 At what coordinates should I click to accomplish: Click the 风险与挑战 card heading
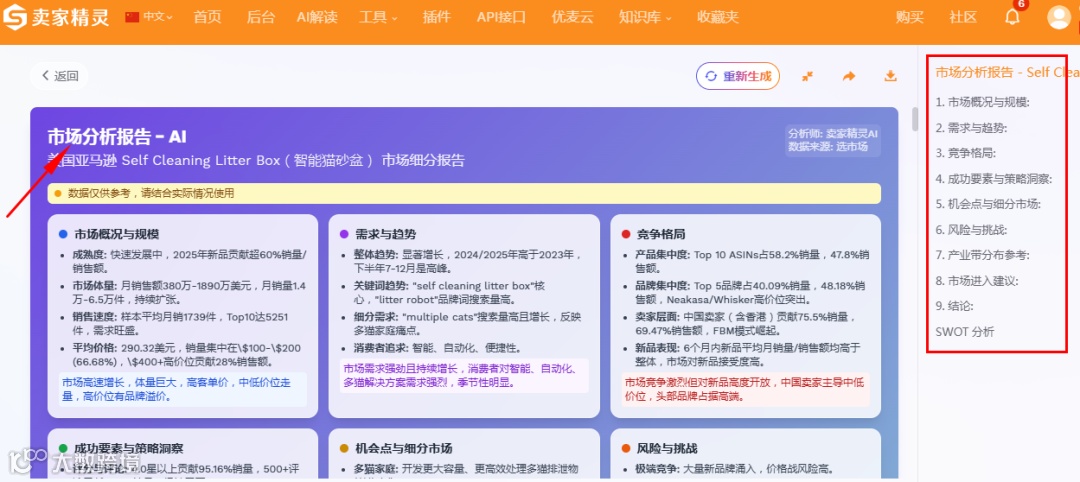tap(667, 449)
